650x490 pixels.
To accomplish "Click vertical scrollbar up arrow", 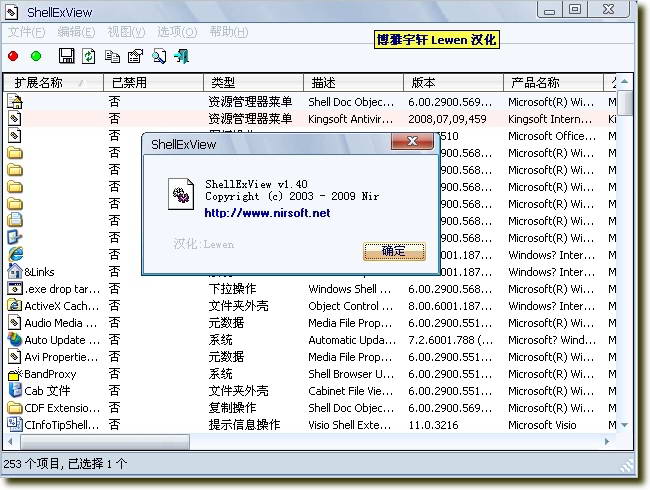I will coord(625,82).
